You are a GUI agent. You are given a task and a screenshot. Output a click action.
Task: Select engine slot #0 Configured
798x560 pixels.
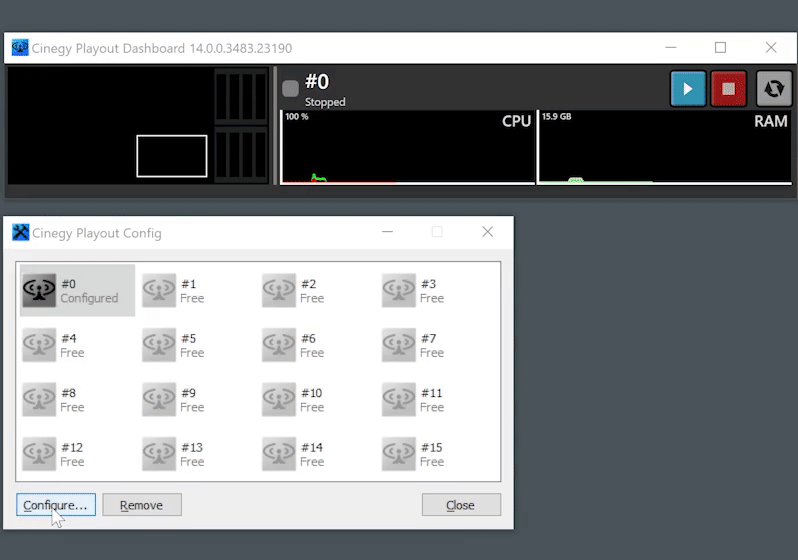tap(77, 291)
